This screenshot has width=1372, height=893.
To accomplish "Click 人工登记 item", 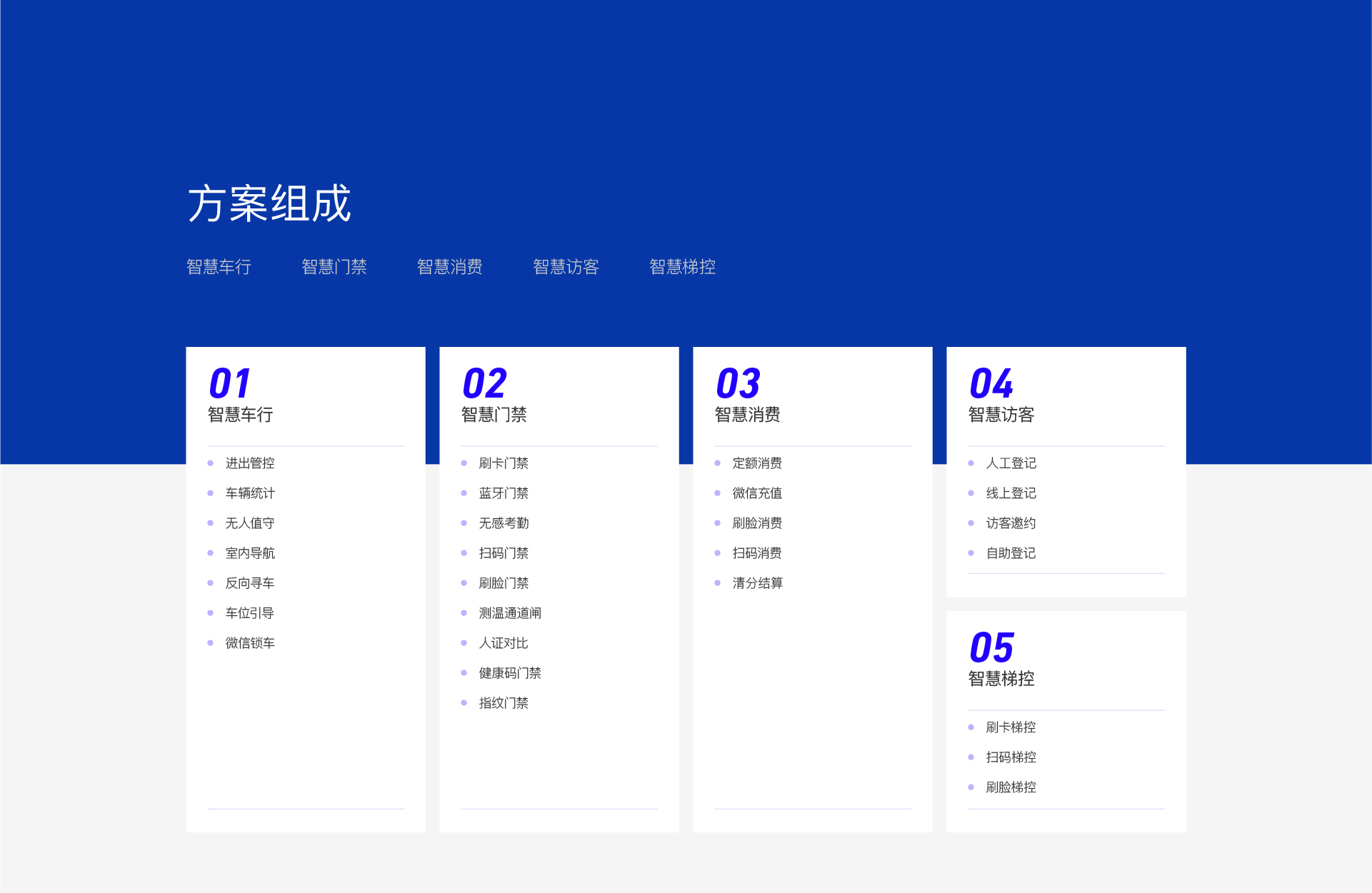I will click(x=1011, y=463).
